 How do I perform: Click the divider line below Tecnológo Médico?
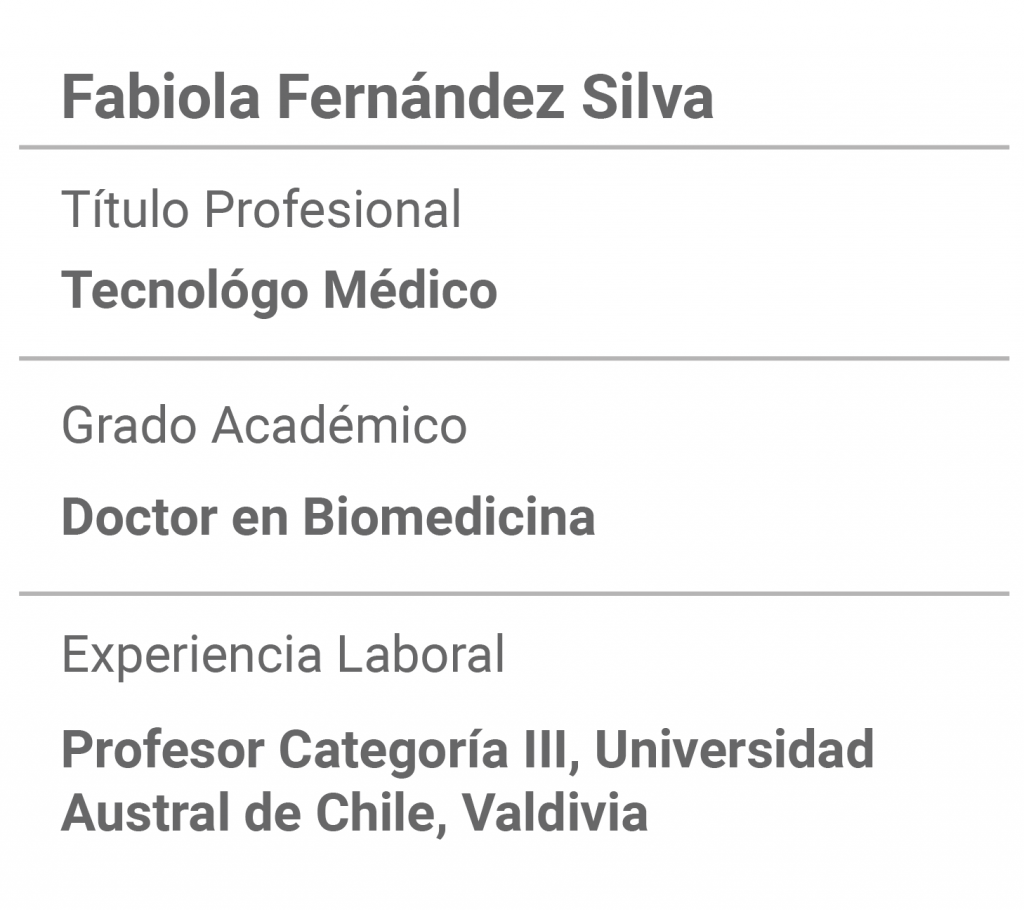[x=514, y=359]
